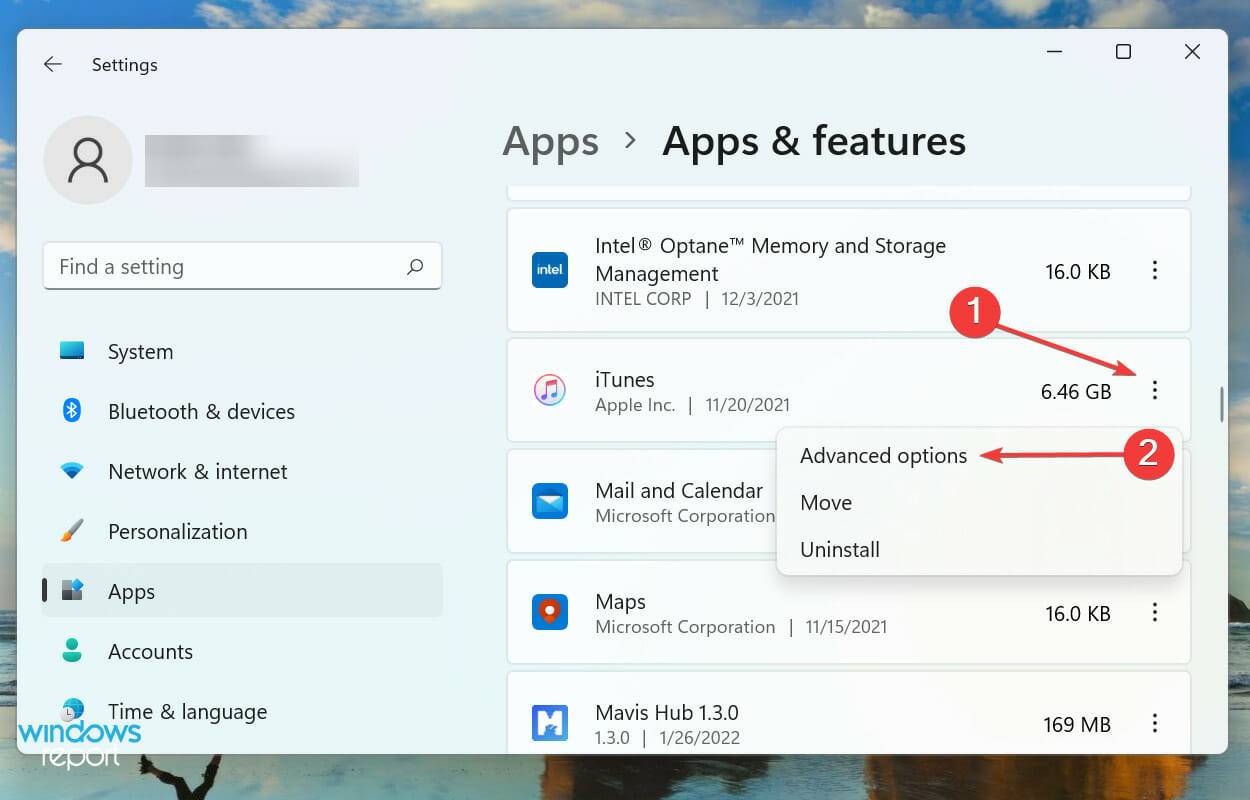Open the iTunes app icon entry
The width and height of the screenshot is (1250, 800).
550,390
